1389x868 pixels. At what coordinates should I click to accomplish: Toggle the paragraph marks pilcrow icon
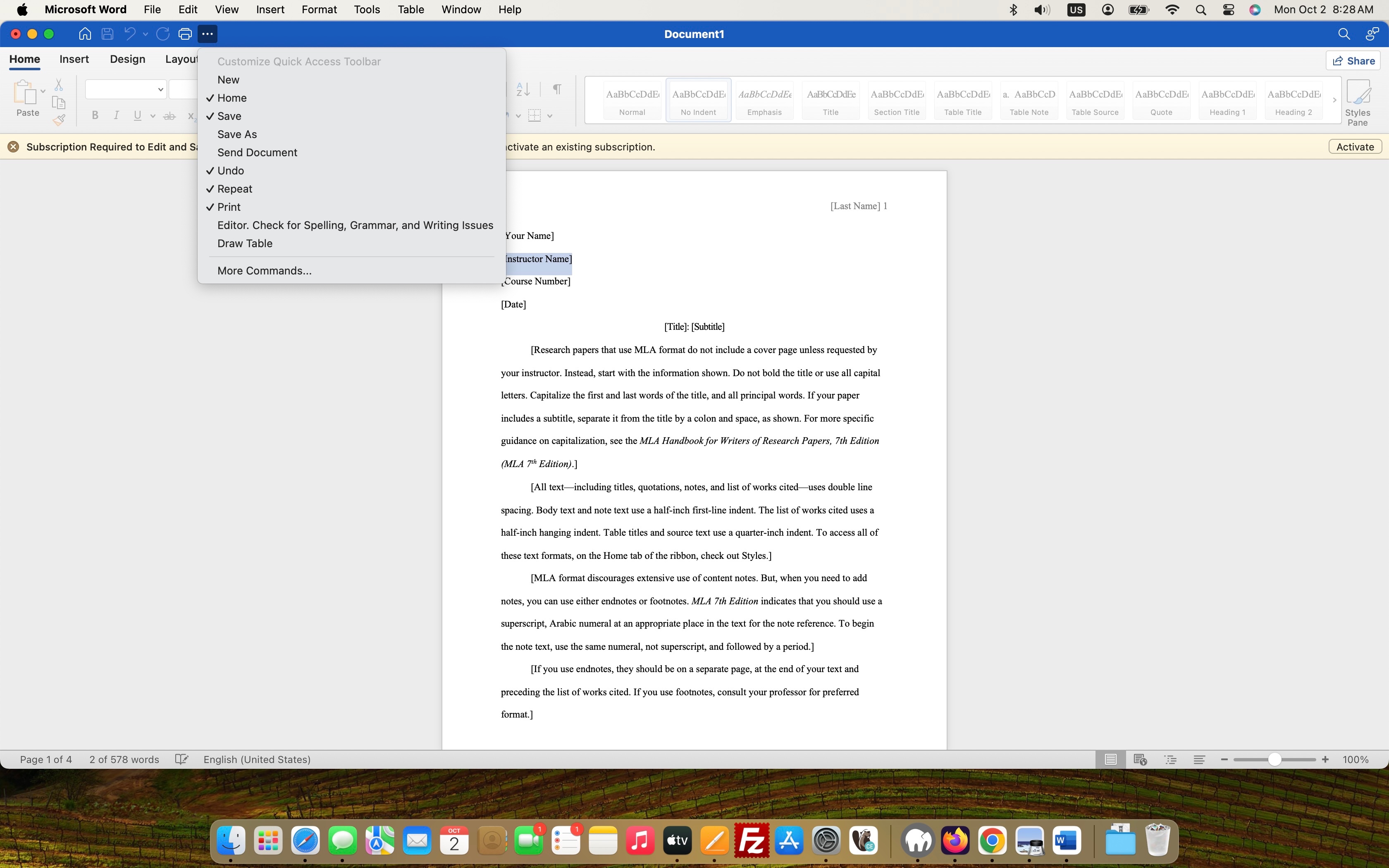tap(557, 89)
